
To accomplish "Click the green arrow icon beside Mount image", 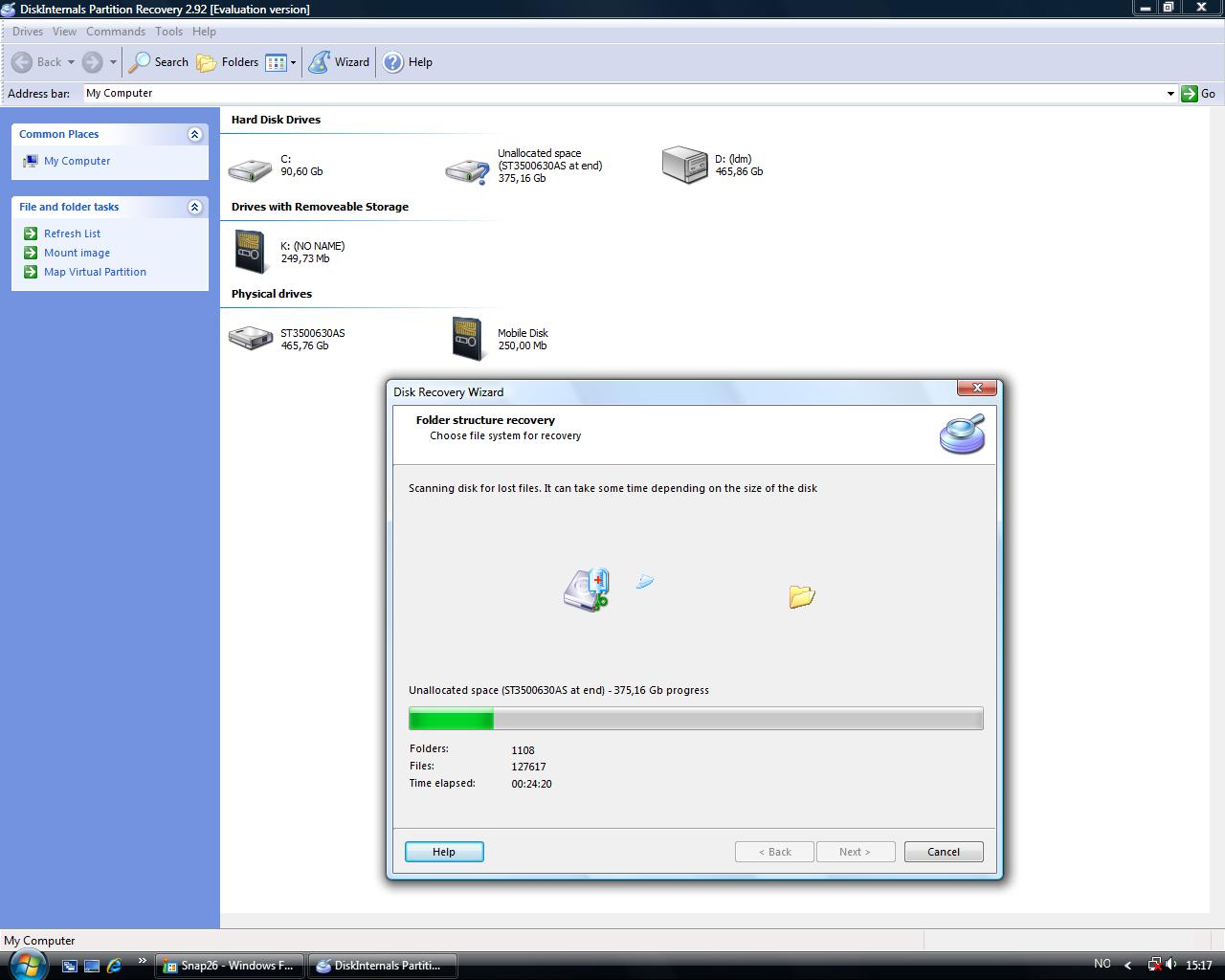I will (30, 253).
